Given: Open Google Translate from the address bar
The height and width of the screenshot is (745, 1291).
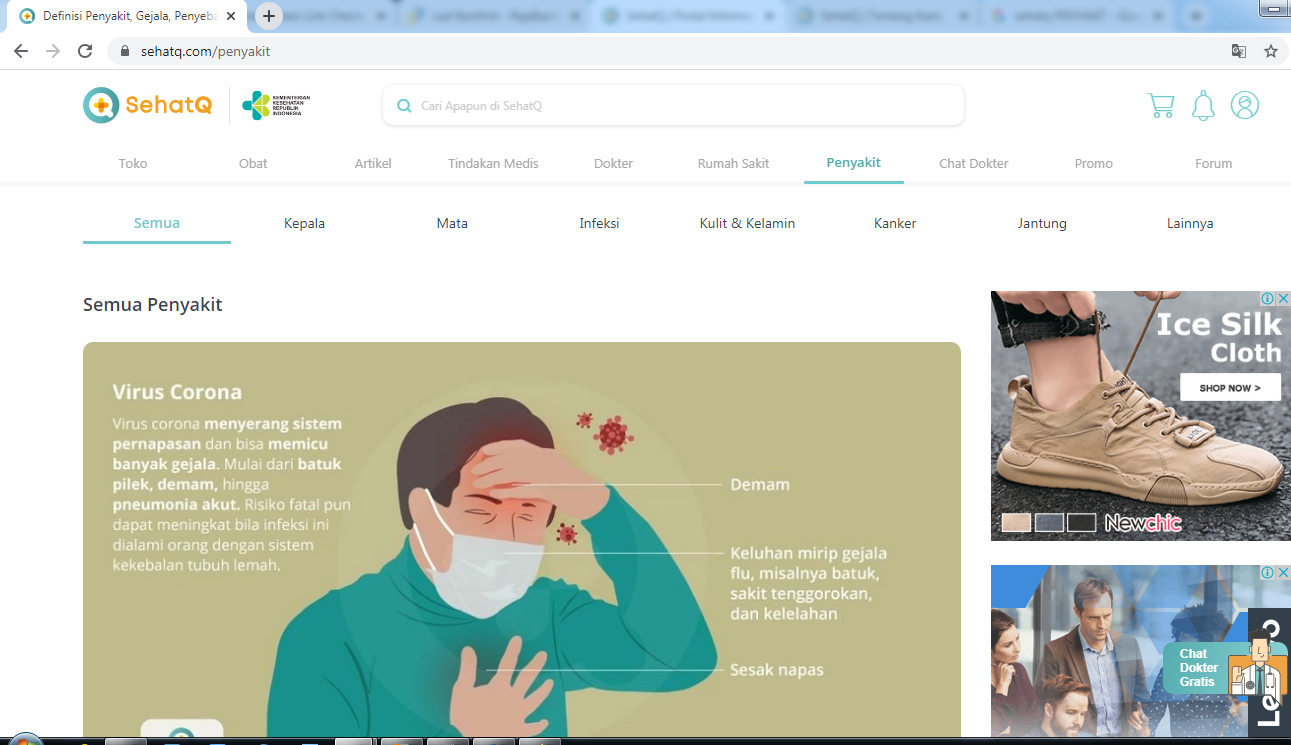Looking at the screenshot, I should [1238, 49].
